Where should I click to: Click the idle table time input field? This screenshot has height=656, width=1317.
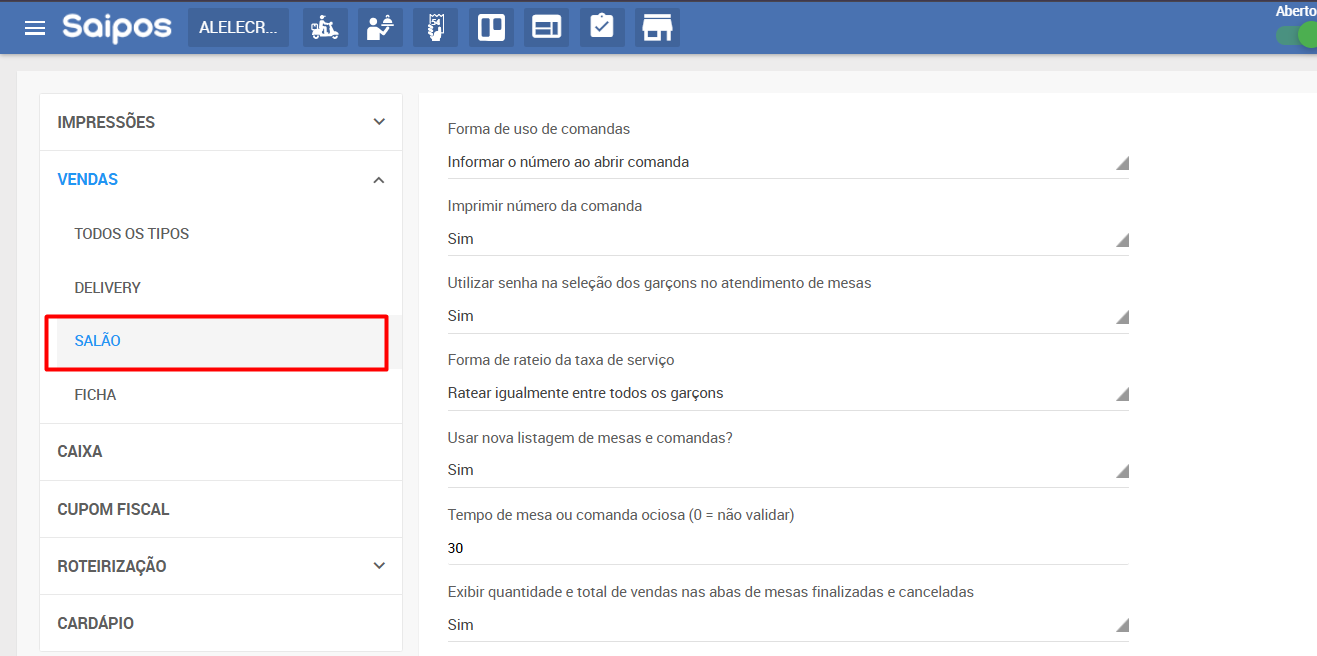tap(787, 548)
